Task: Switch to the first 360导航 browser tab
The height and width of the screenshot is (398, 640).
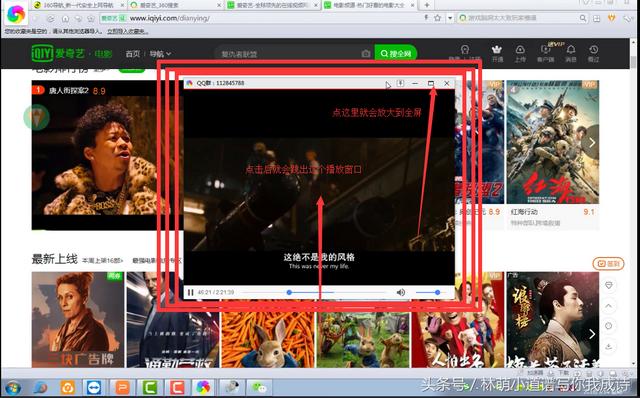Action: (78, 5)
